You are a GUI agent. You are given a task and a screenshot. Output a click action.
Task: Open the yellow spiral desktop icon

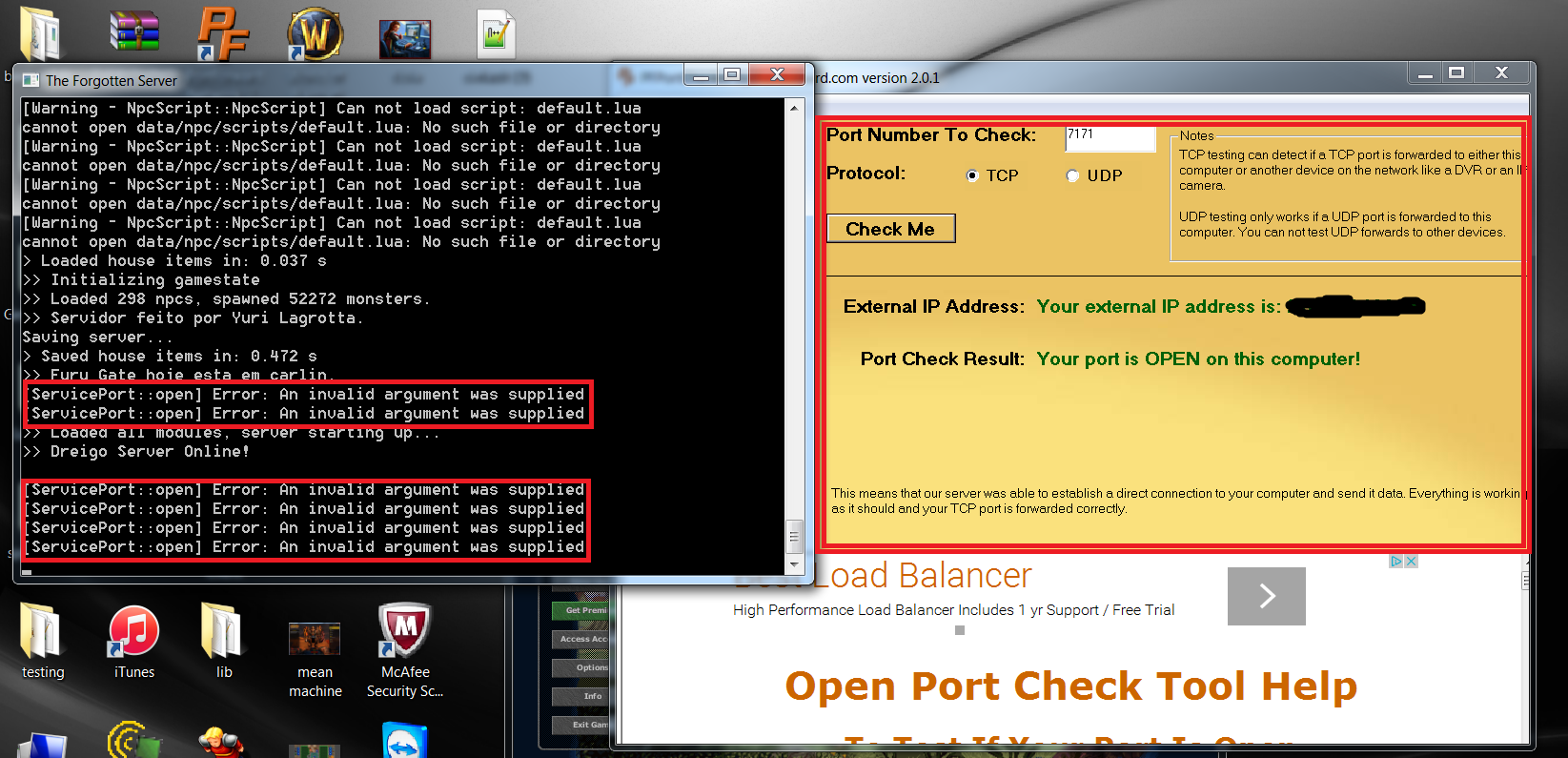(x=133, y=741)
